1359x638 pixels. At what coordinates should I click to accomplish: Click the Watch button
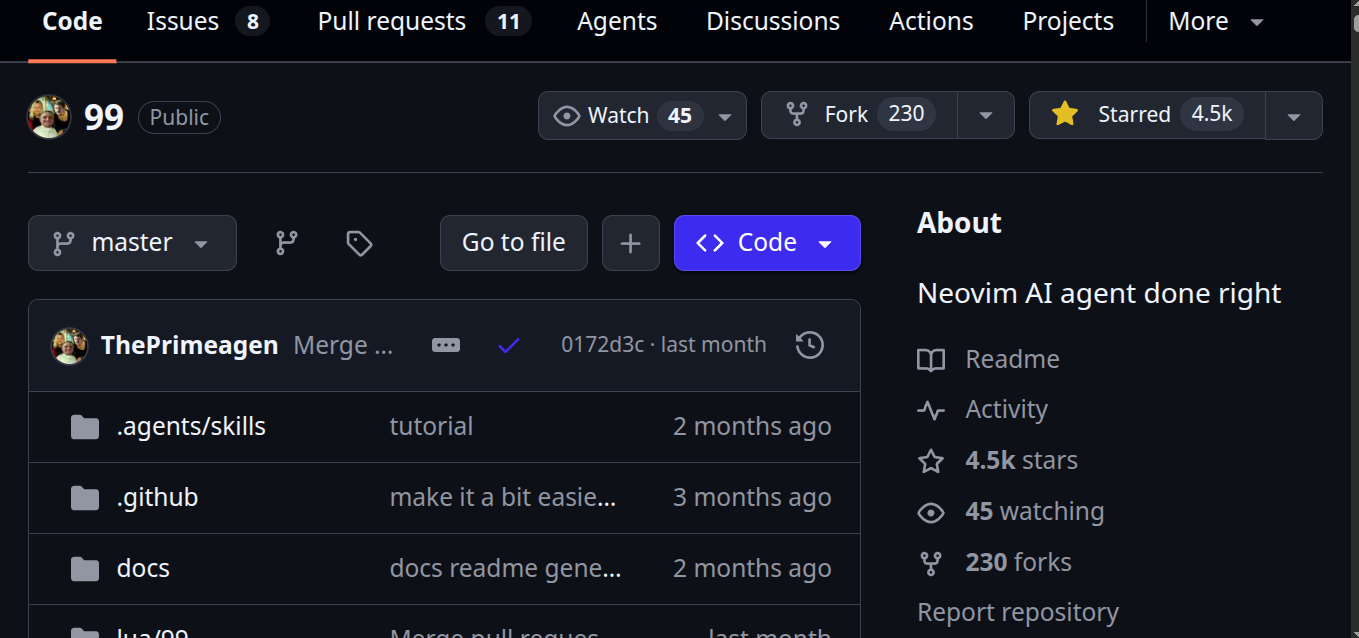[x=628, y=115]
